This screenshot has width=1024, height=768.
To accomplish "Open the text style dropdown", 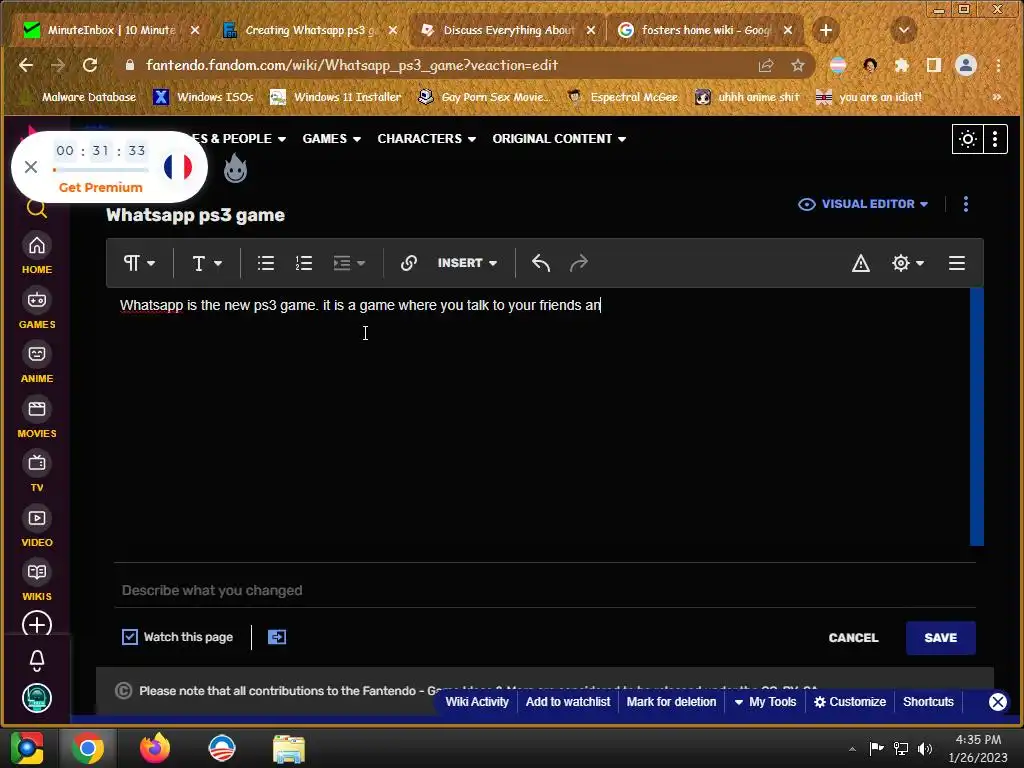I will pyautogui.click(x=207, y=263).
